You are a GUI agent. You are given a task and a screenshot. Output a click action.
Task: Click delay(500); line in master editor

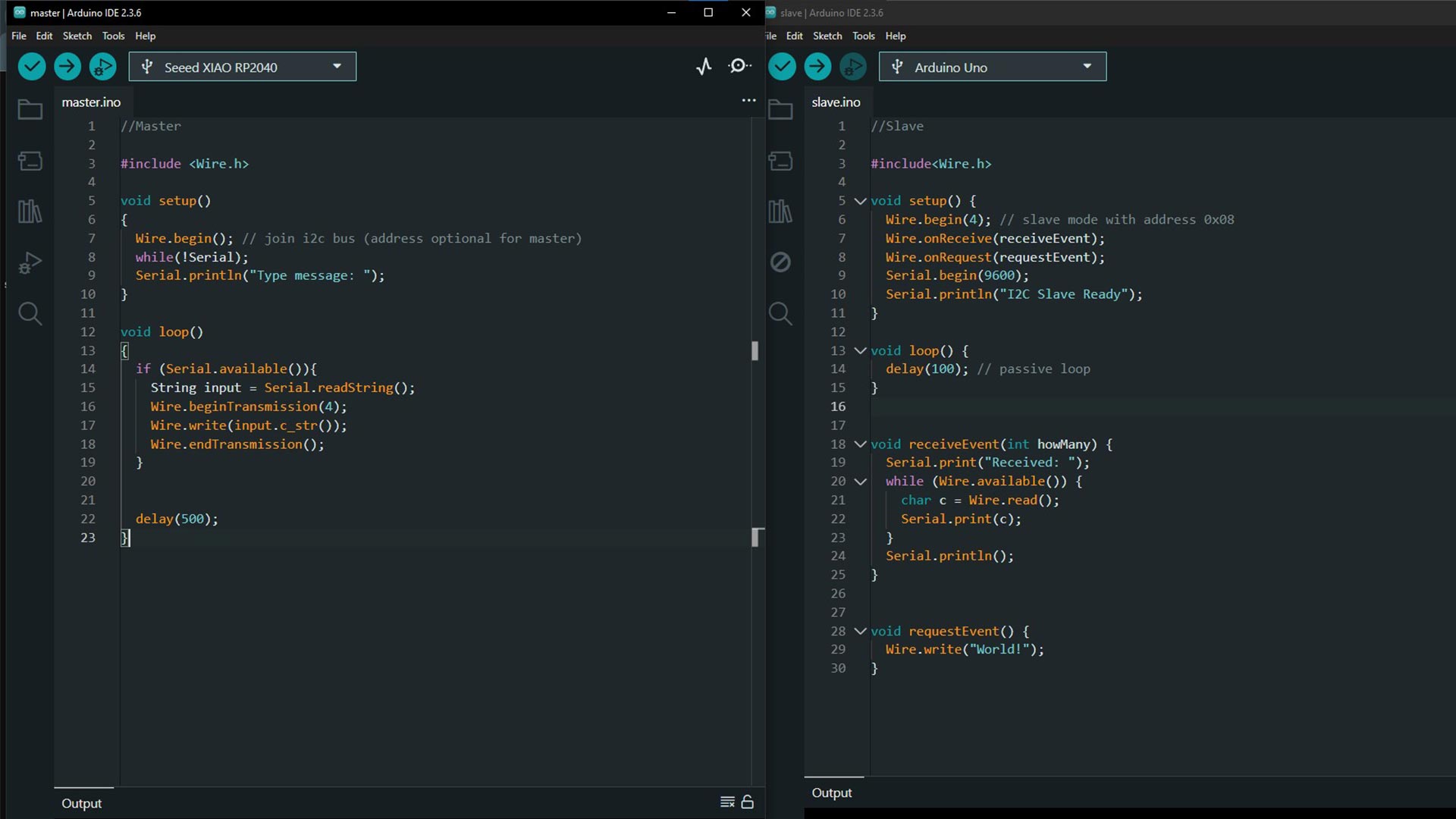coord(177,519)
